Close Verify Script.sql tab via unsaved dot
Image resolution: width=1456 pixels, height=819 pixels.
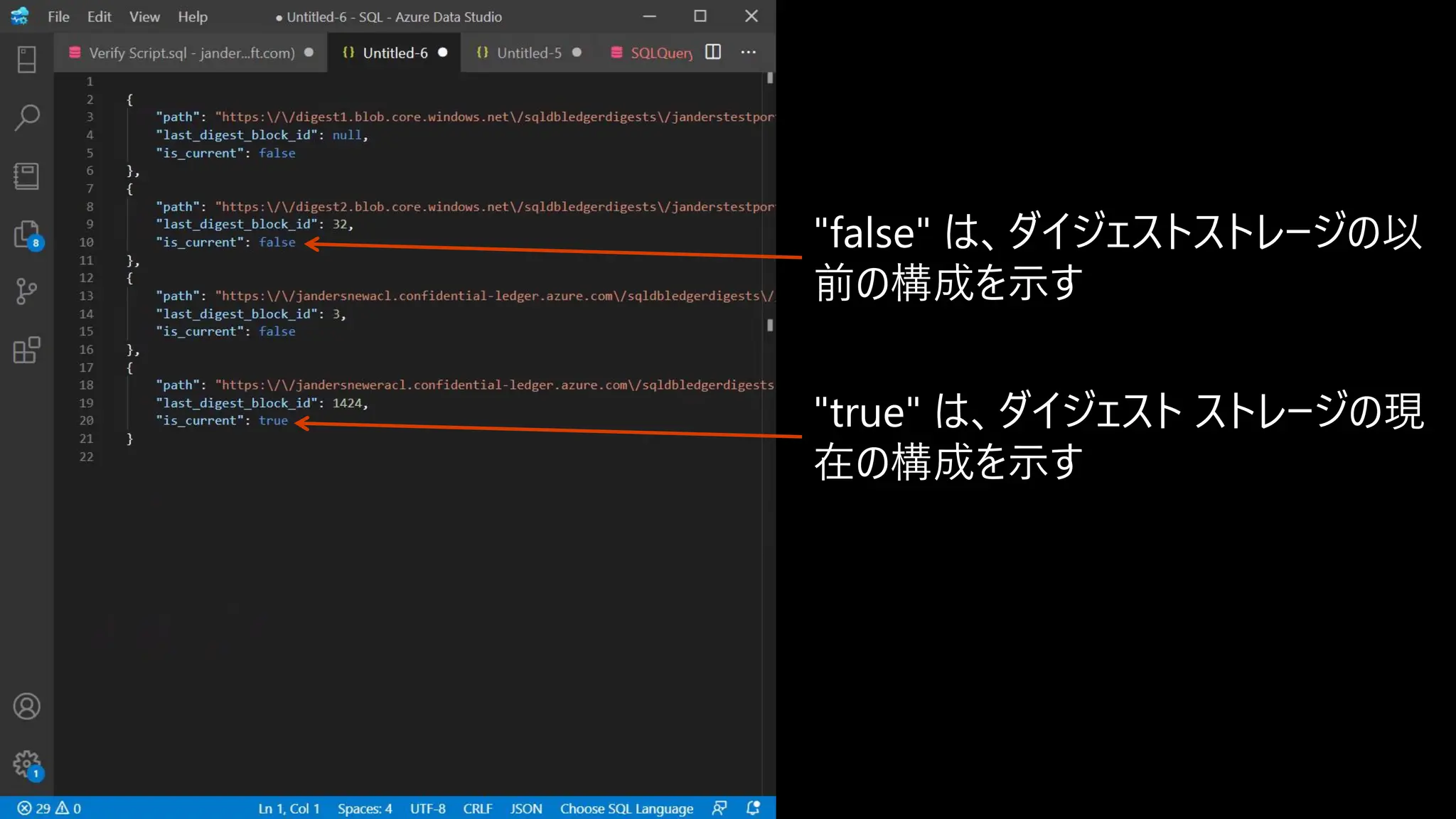pyautogui.click(x=309, y=52)
